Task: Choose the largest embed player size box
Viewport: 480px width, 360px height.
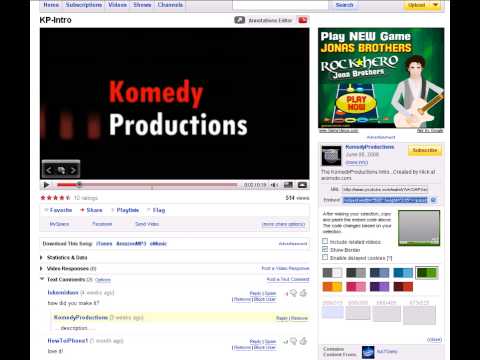Action: coord(419,315)
